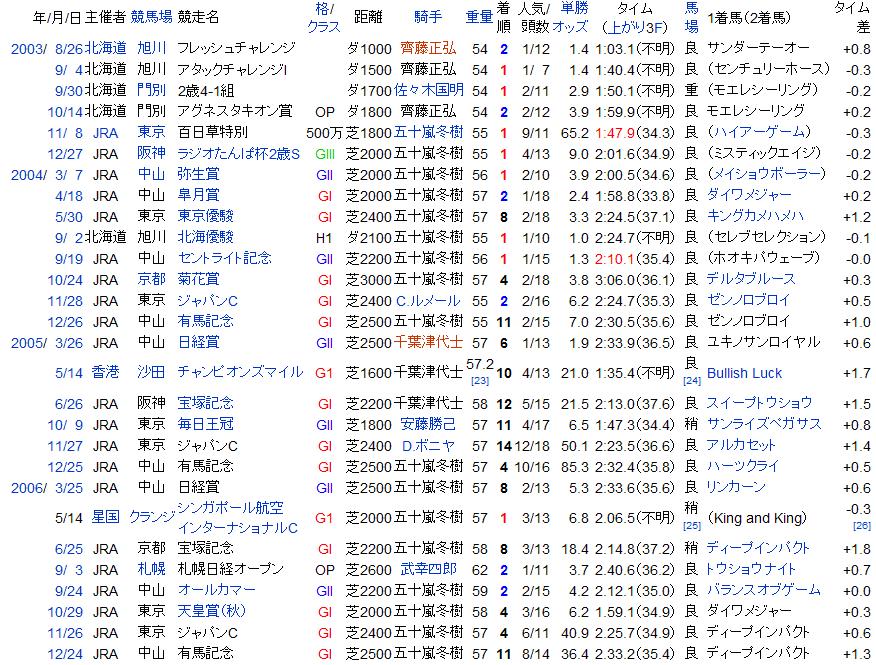The height and width of the screenshot is (665, 876).
Task: Click the 重量 header link
Action: [x=479, y=17]
